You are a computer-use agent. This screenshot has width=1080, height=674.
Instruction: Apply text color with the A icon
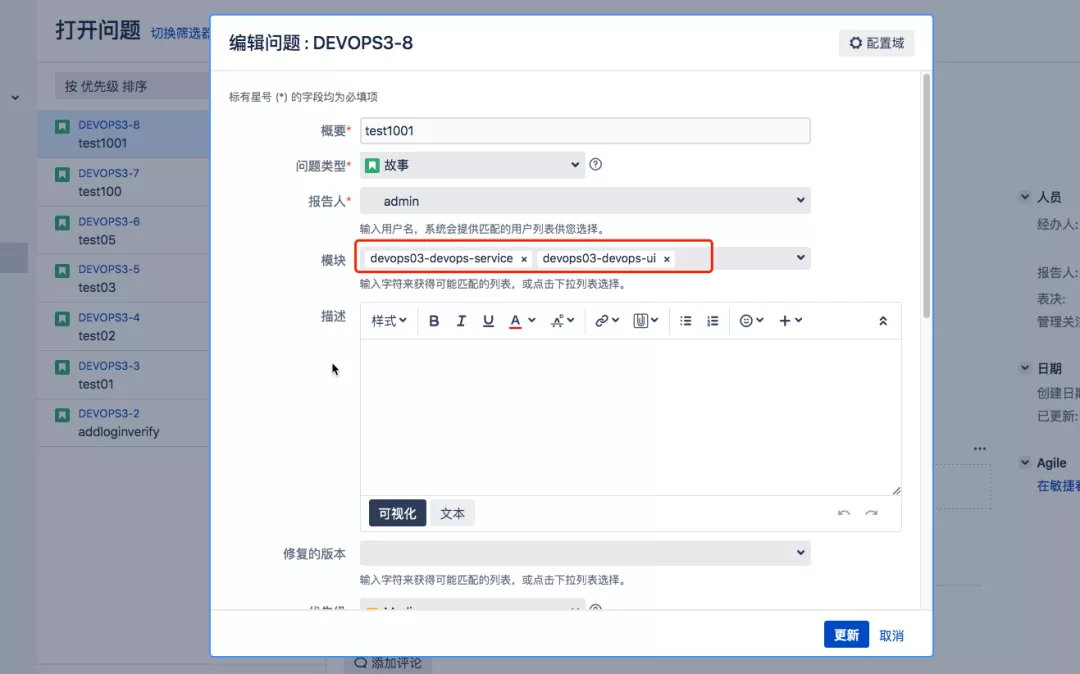515,321
